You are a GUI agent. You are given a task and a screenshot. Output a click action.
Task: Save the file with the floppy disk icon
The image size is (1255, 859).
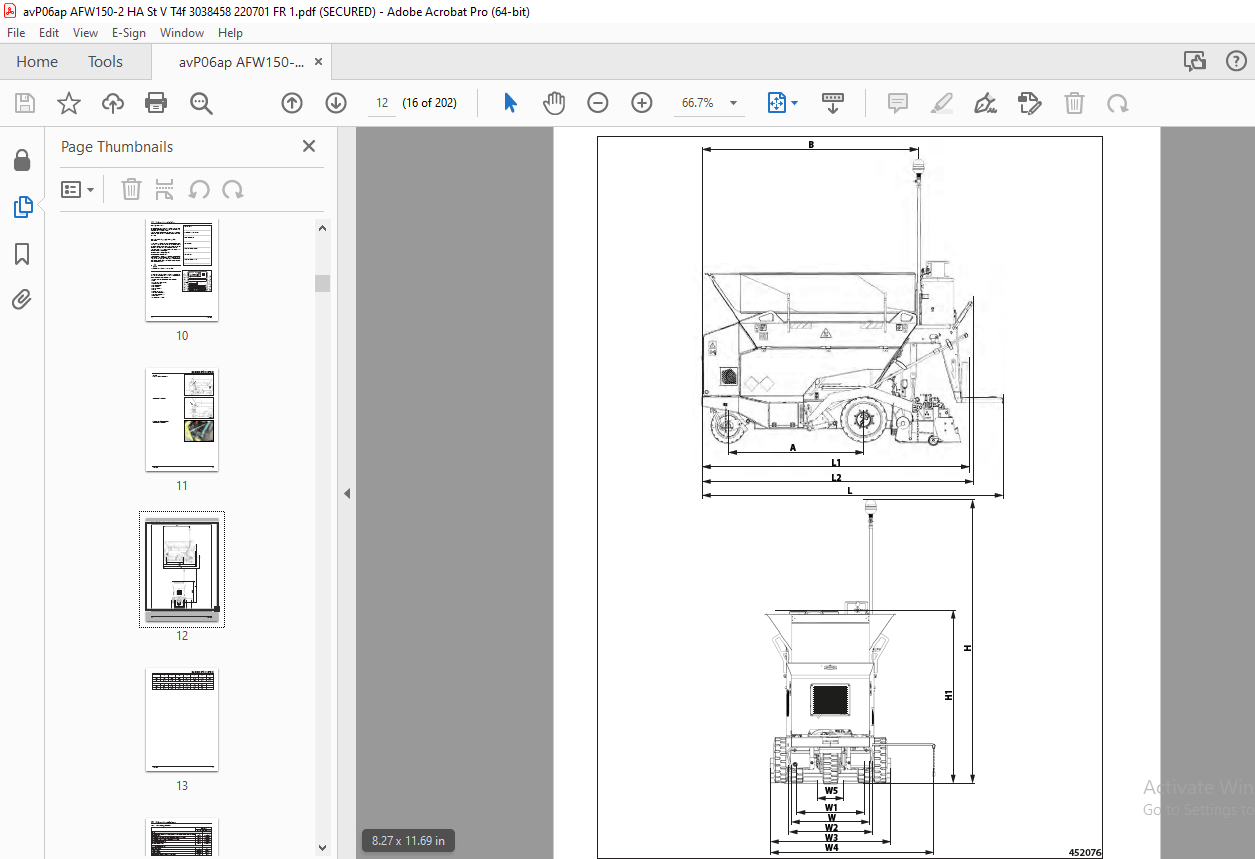(24, 103)
